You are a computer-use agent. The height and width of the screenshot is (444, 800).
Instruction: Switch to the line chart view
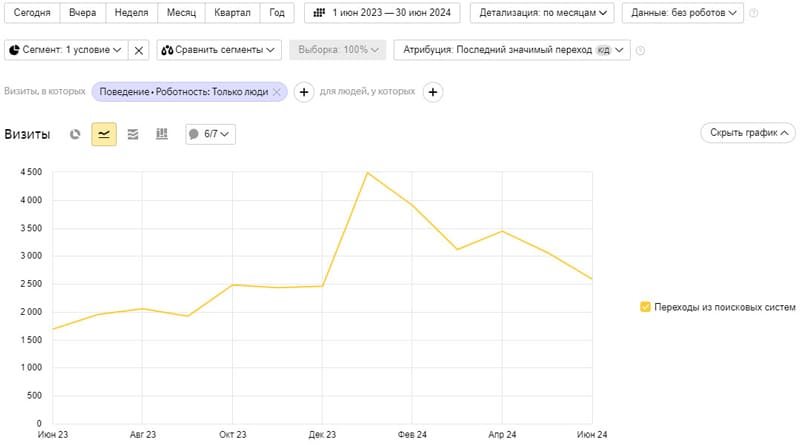point(104,134)
